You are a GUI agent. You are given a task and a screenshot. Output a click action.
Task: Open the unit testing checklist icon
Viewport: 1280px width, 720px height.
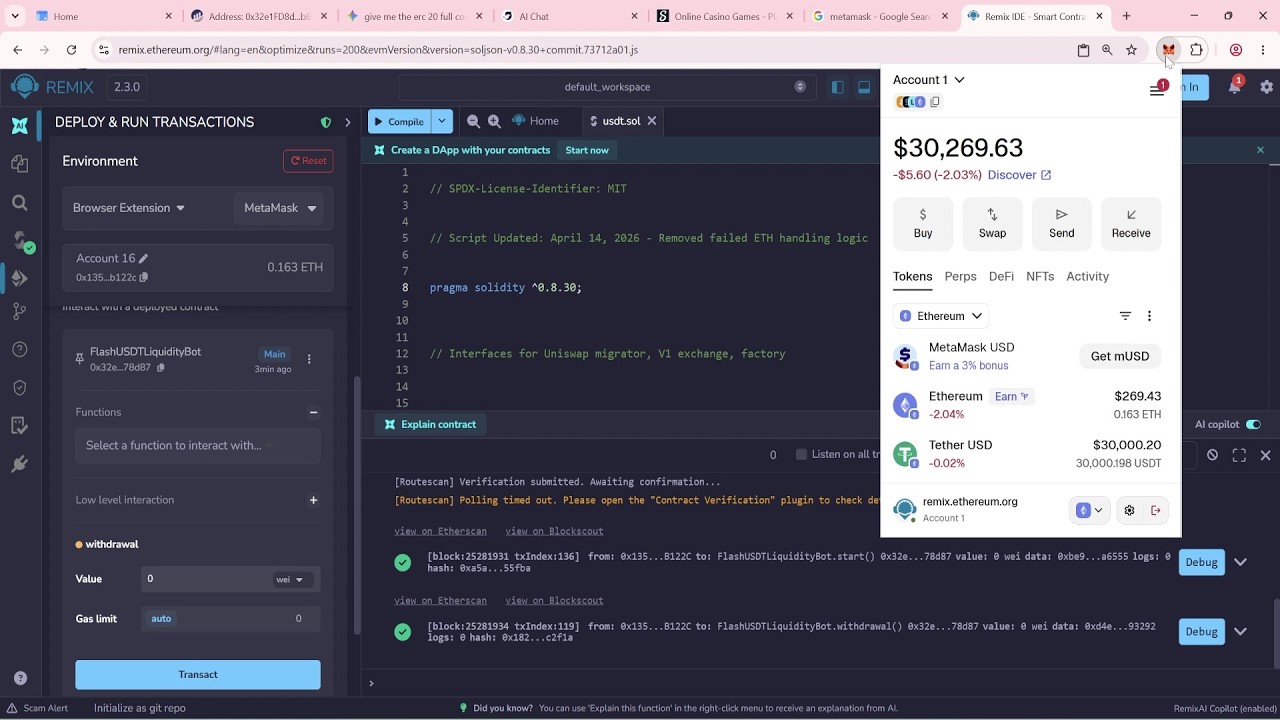click(20, 426)
